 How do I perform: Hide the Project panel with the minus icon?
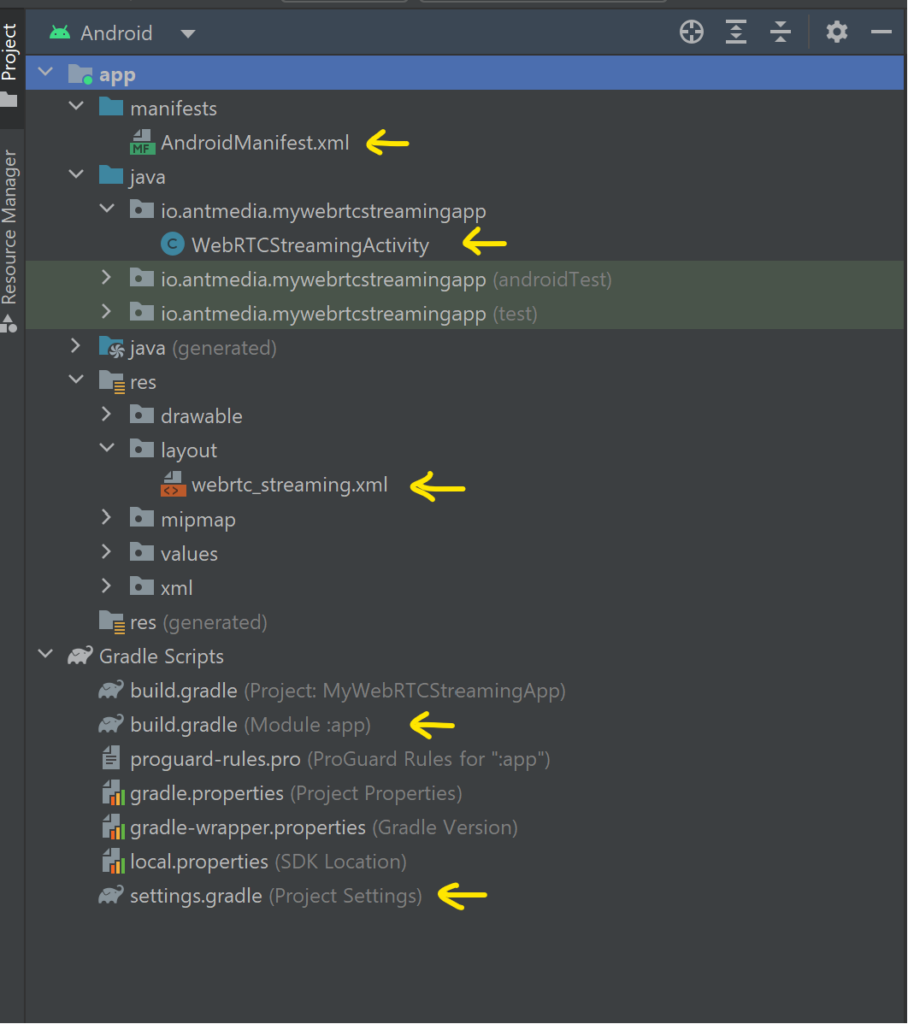tap(881, 31)
